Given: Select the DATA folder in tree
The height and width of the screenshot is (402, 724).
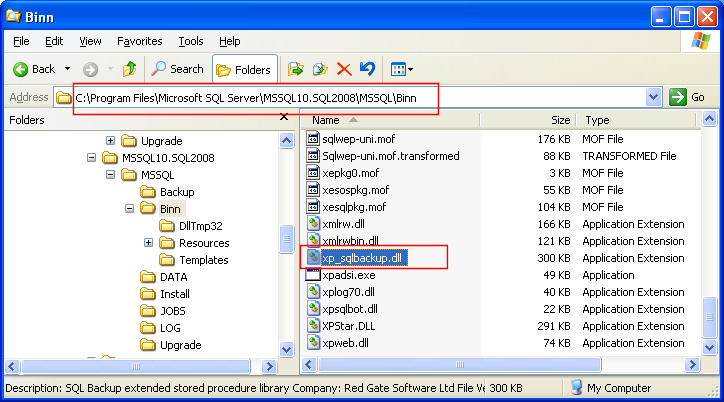Looking at the screenshot, I should pyautogui.click(x=173, y=277).
